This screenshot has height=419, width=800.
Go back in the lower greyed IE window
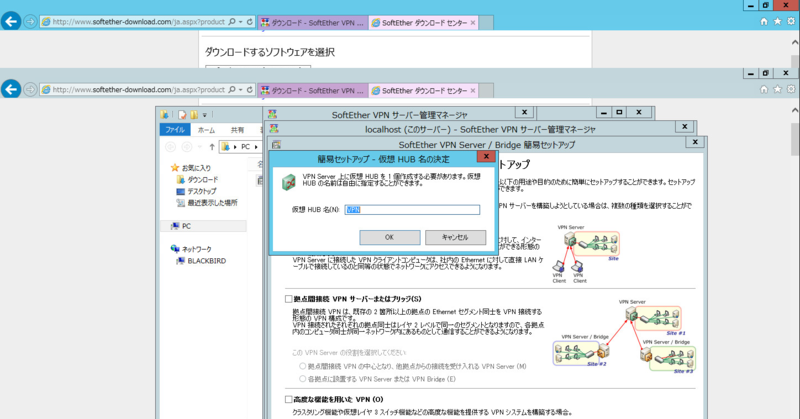[11, 89]
